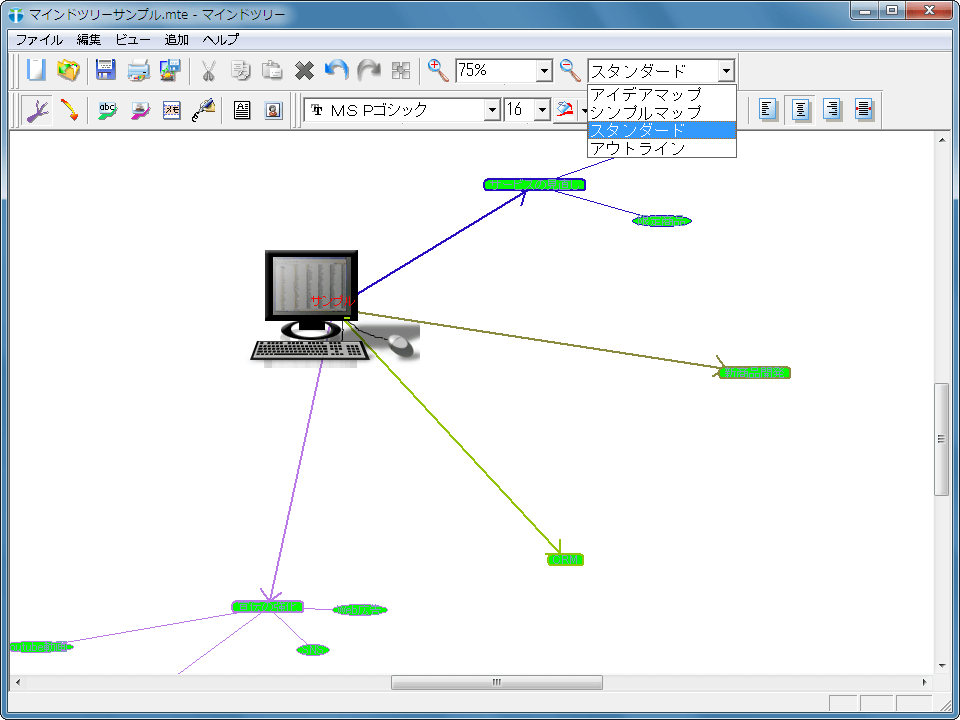Click the horizontal scrollbar right arrow

point(925,682)
